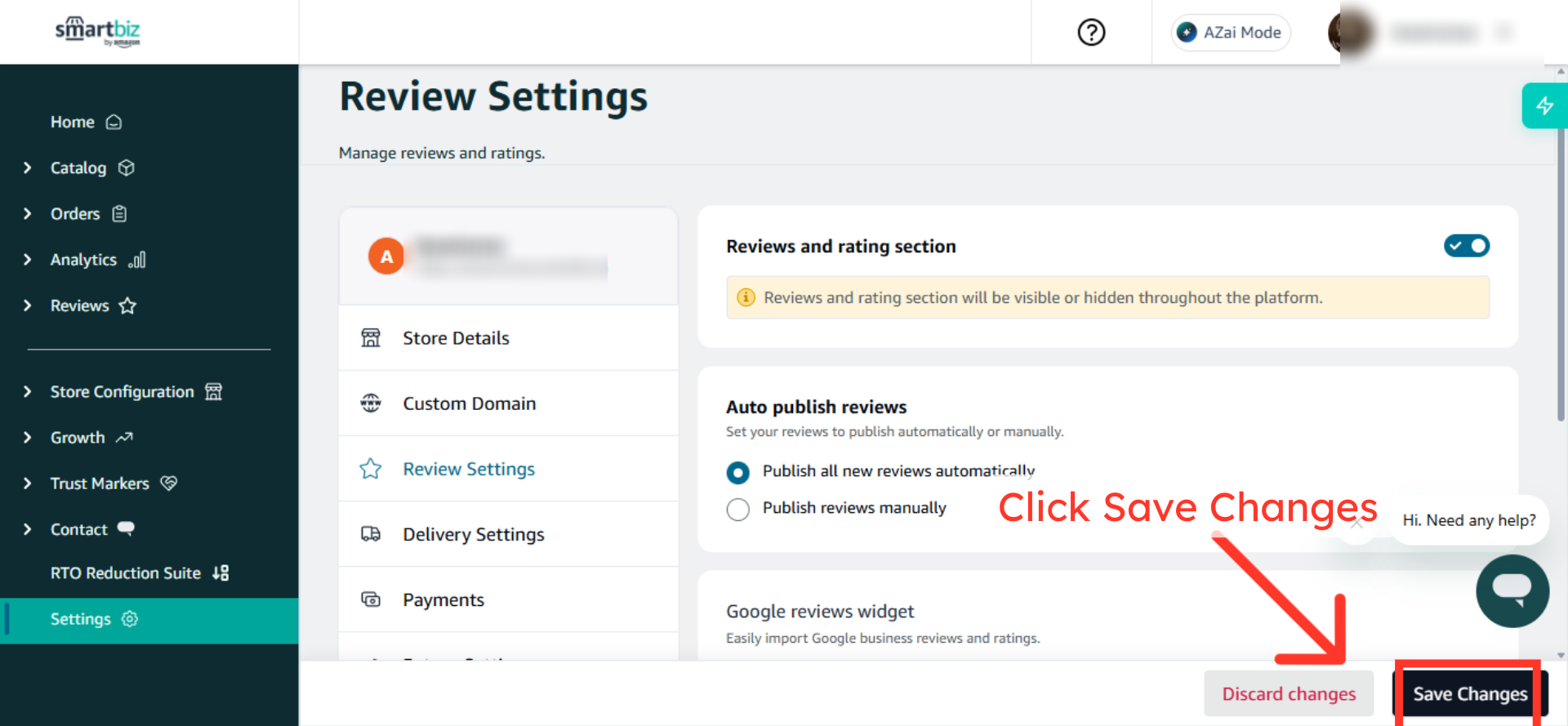
Task: Click the Review Settings star icon
Action: [371, 469]
